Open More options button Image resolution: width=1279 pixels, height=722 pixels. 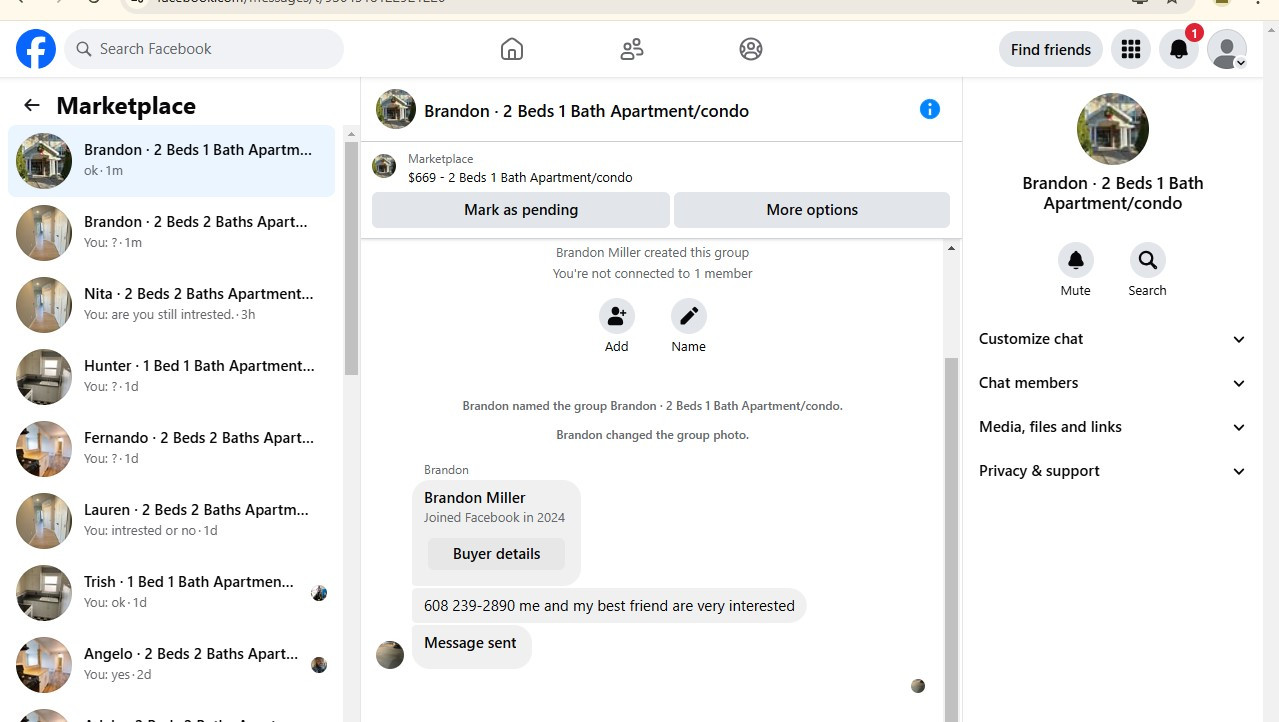[x=812, y=210]
